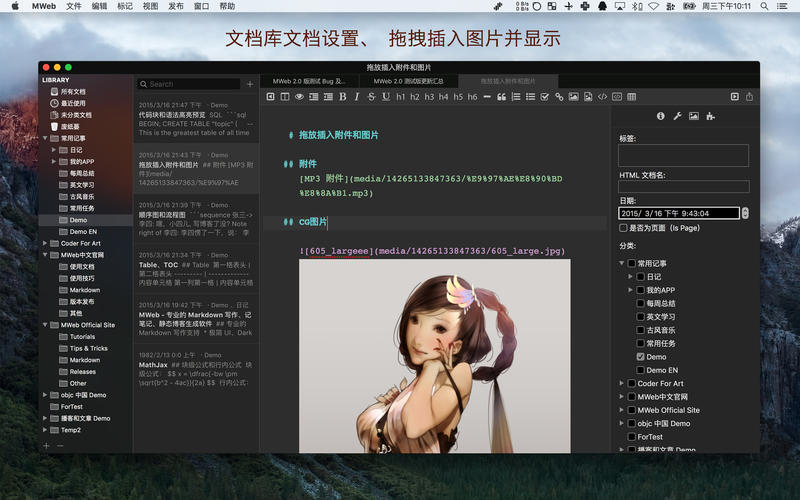The image size is (800, 500).
Task: Open the 发布 menu in the menu bar
Action: click(176, 6)
